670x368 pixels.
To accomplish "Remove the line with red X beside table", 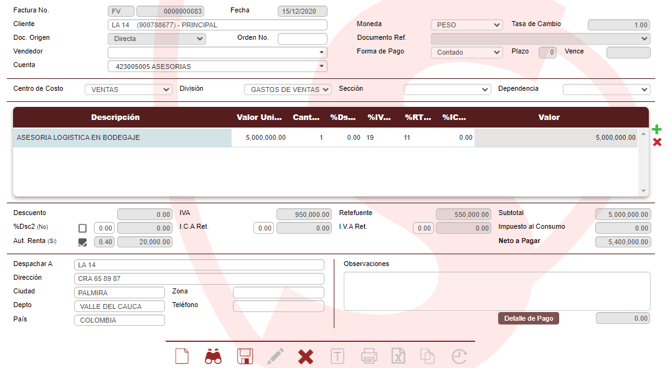I will (x=657, y=142).
